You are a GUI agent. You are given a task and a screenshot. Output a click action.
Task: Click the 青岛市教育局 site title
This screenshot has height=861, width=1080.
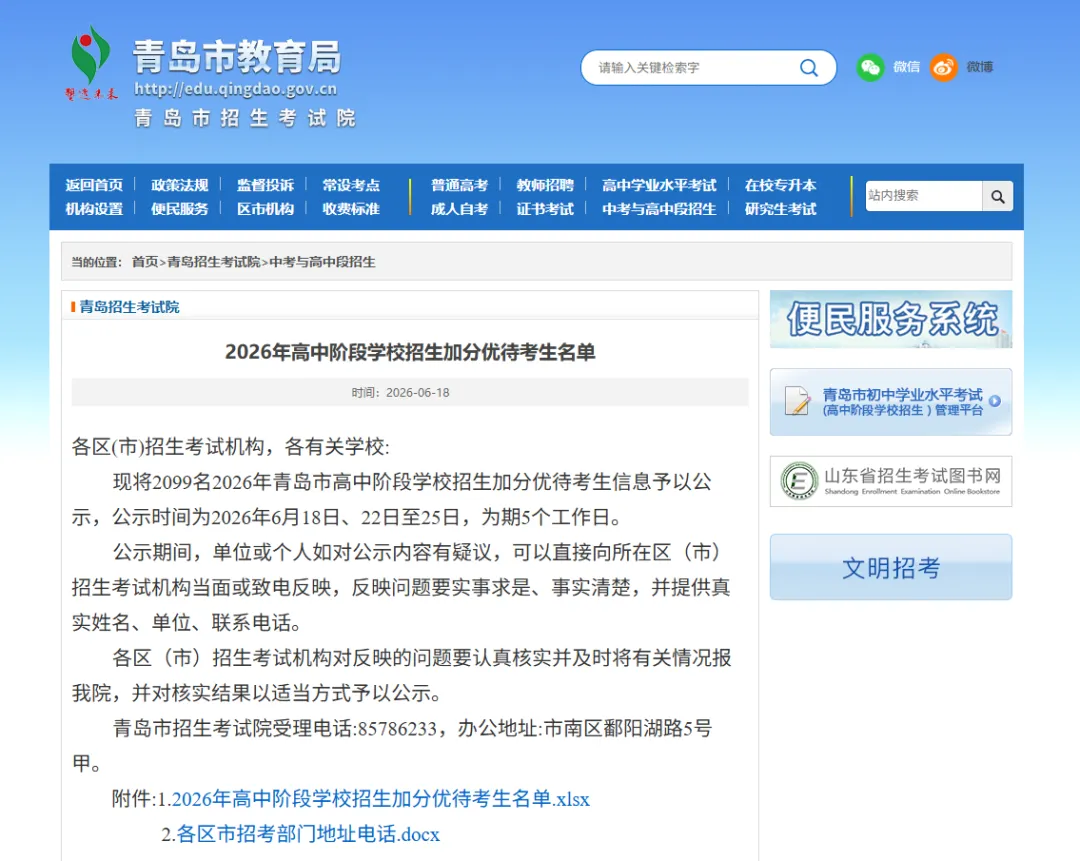click(x=237, y=56)
